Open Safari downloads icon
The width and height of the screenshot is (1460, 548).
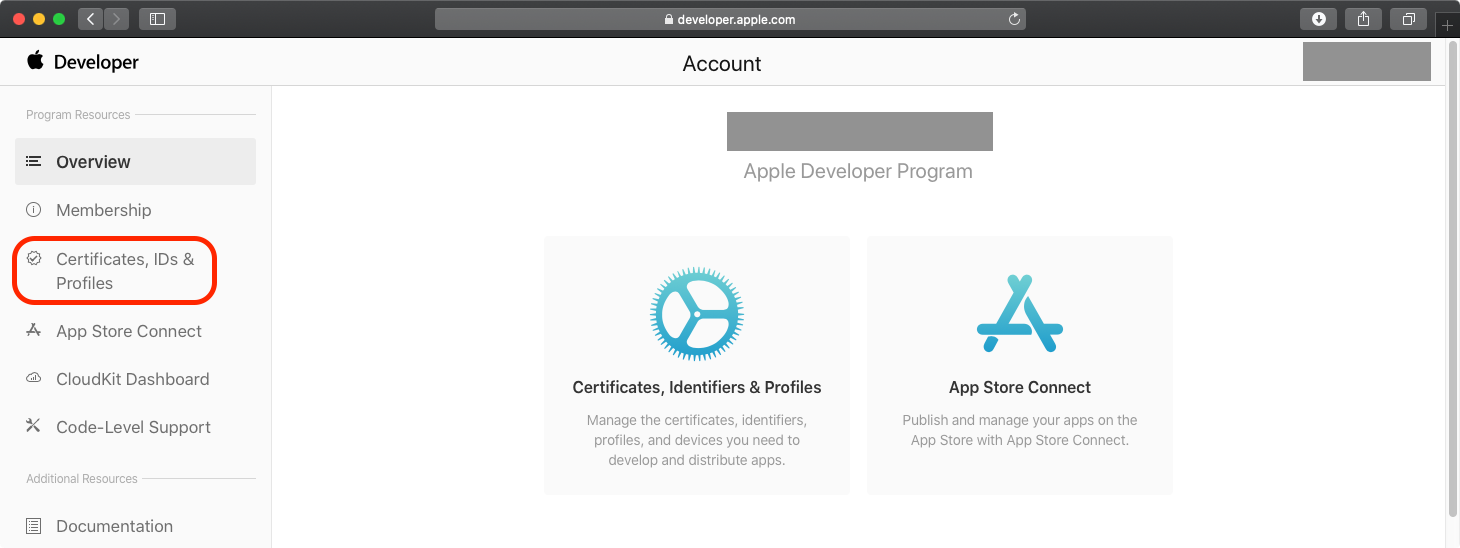(1318, 19)
